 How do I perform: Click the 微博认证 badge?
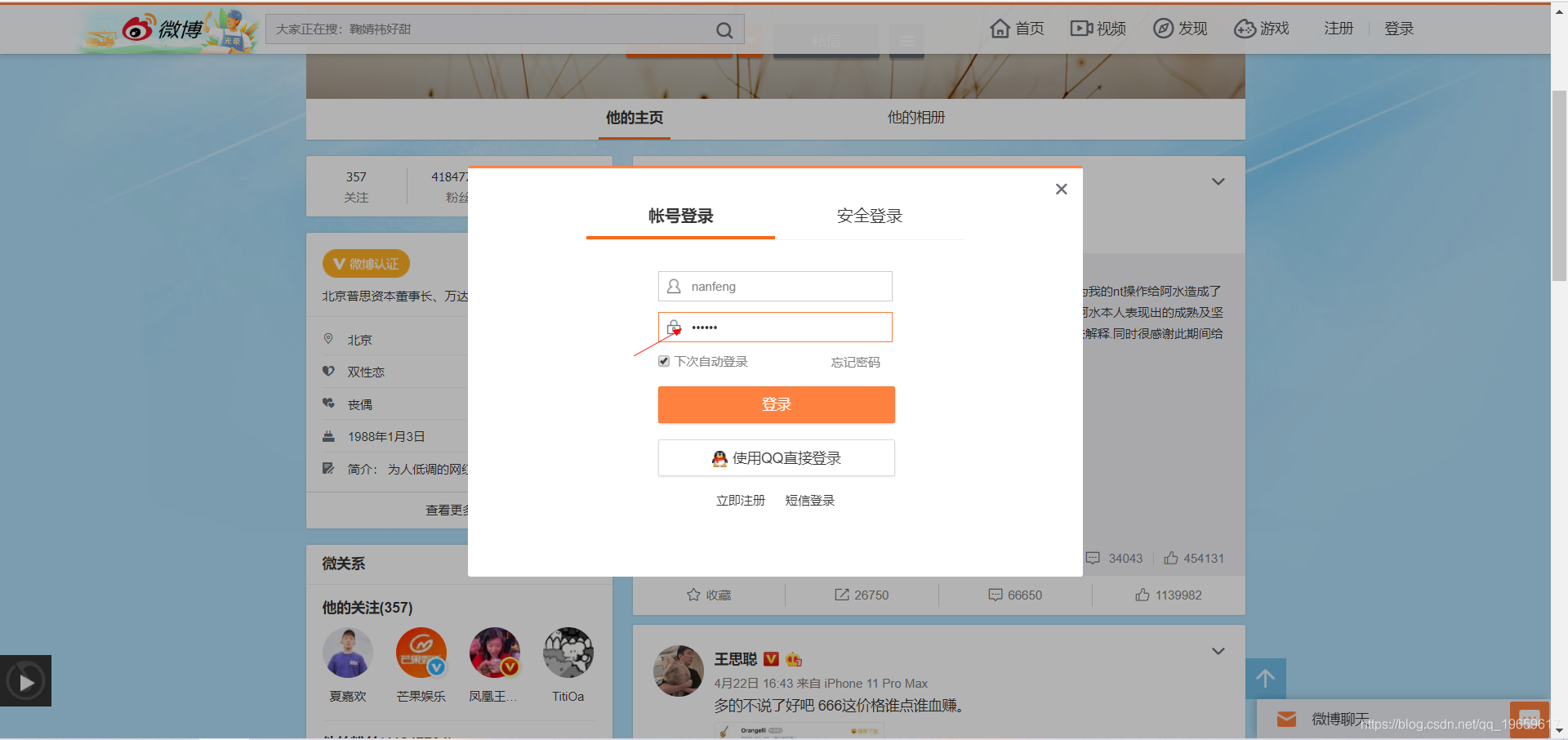tap(366, 264)
